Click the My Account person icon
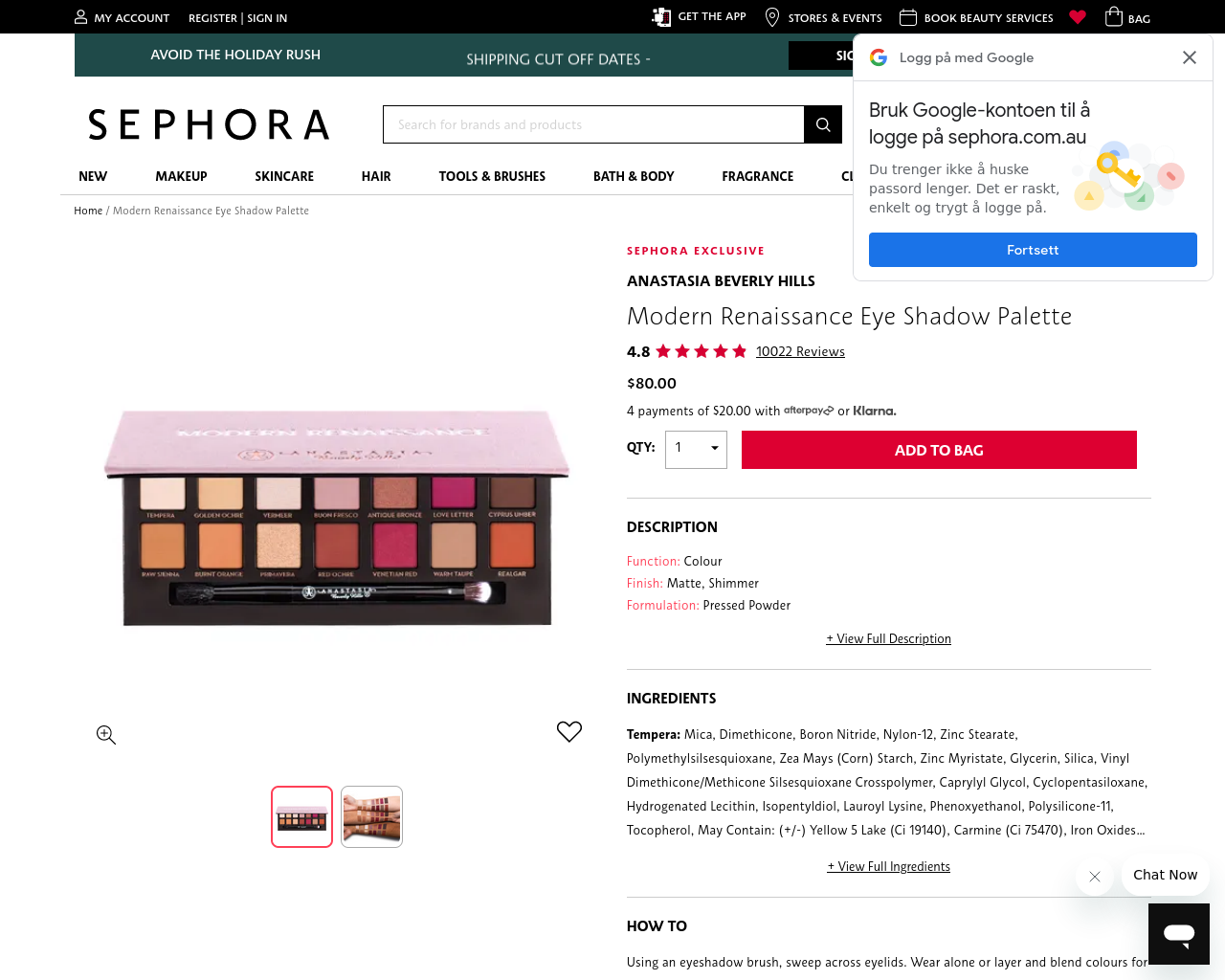This screenshot has height=980, width=1225. tap(81, 17)
